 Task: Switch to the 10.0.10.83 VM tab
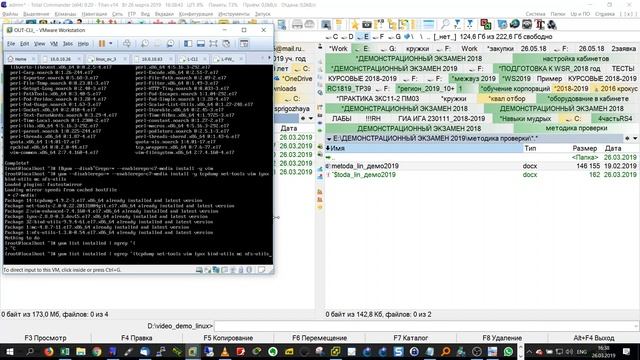pos(152,59)
